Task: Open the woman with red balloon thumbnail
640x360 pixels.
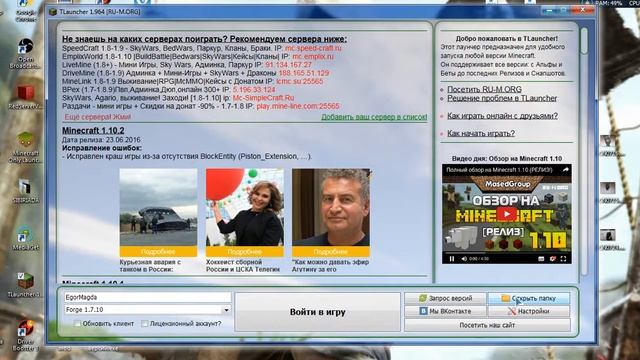Action: coord(244,207)
